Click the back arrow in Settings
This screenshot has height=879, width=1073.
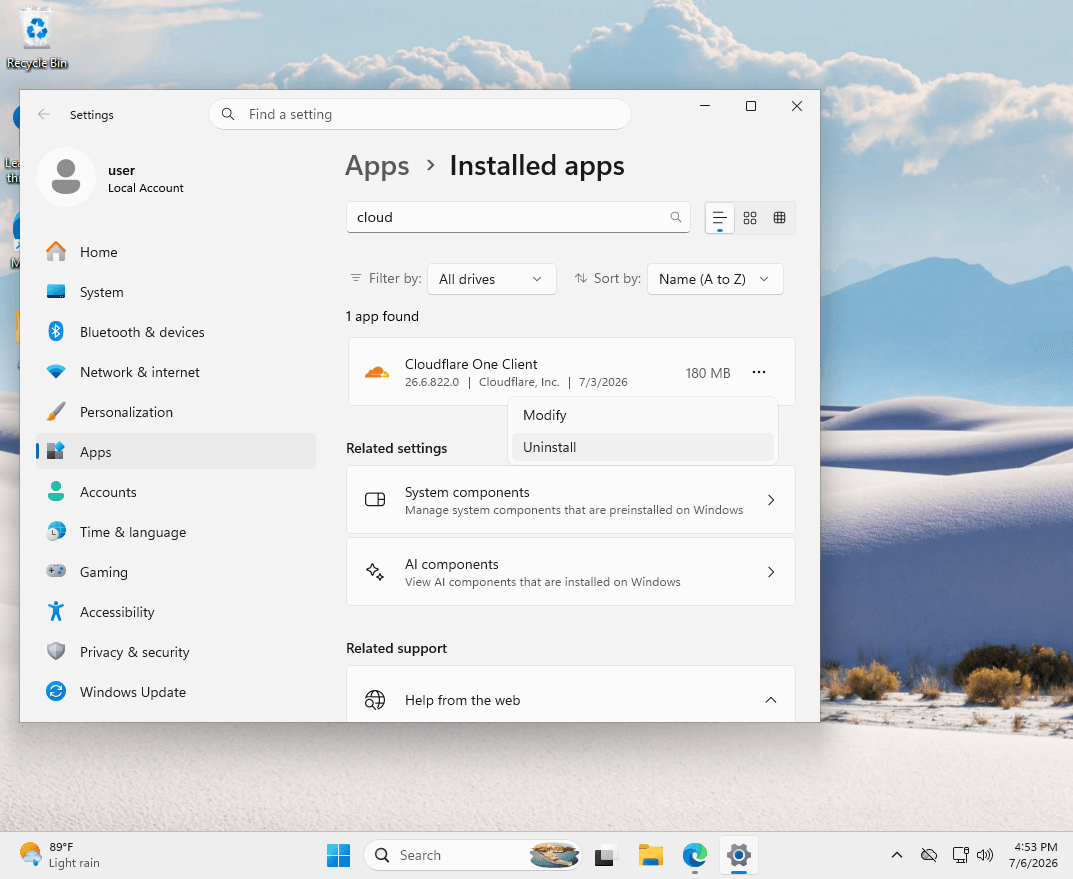click(44, 114)
